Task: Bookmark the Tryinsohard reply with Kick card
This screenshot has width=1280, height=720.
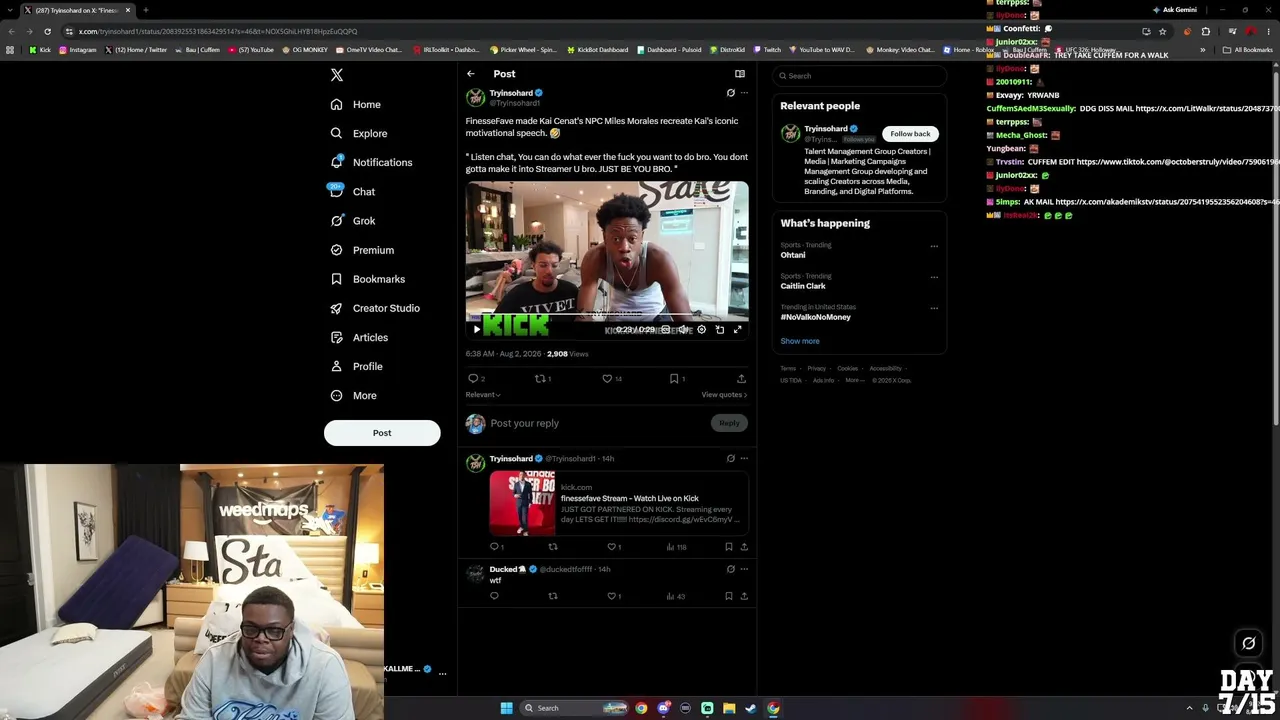Action: 729,547
